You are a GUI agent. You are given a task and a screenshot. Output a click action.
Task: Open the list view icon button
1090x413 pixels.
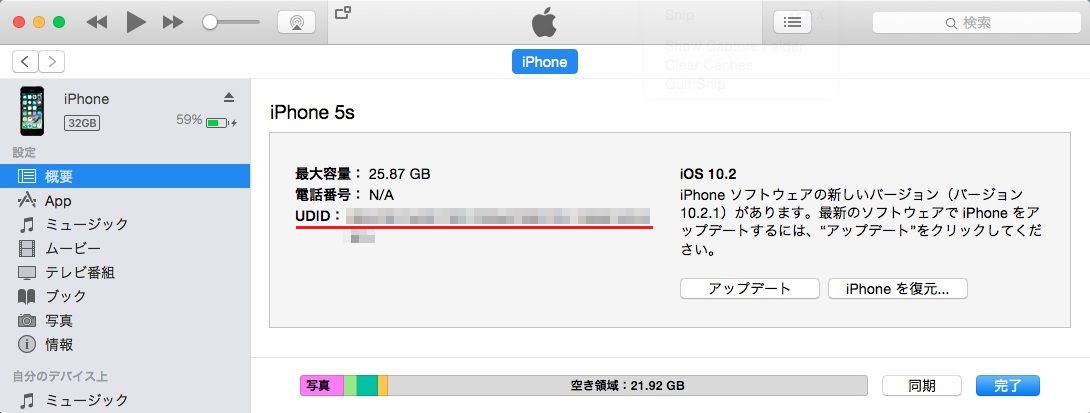[x=792, y=22]
